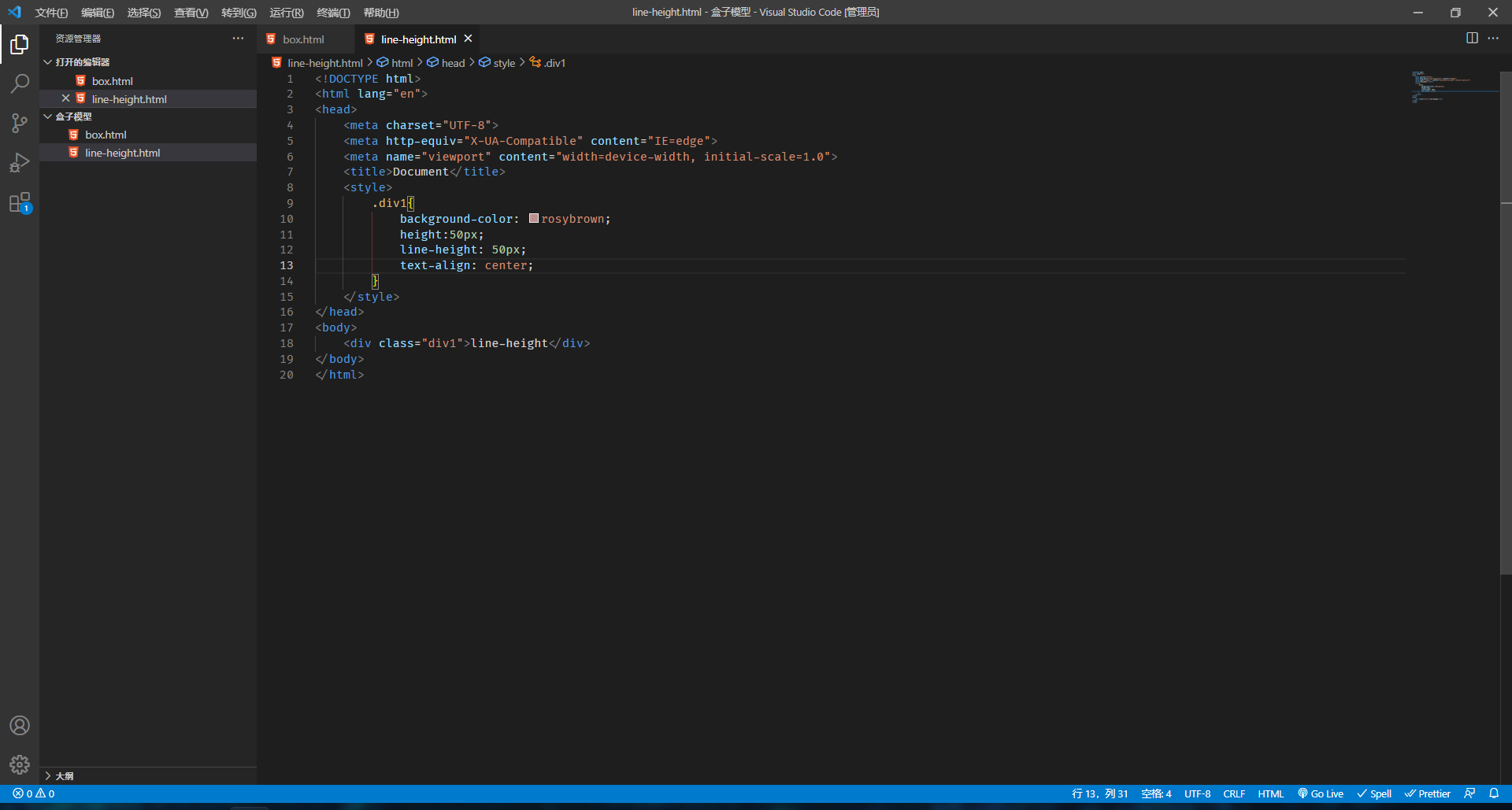The image size is (1512, 810).
Task: Split the editor to the right
Action: pyautogui.click(x=1472, y=38)
